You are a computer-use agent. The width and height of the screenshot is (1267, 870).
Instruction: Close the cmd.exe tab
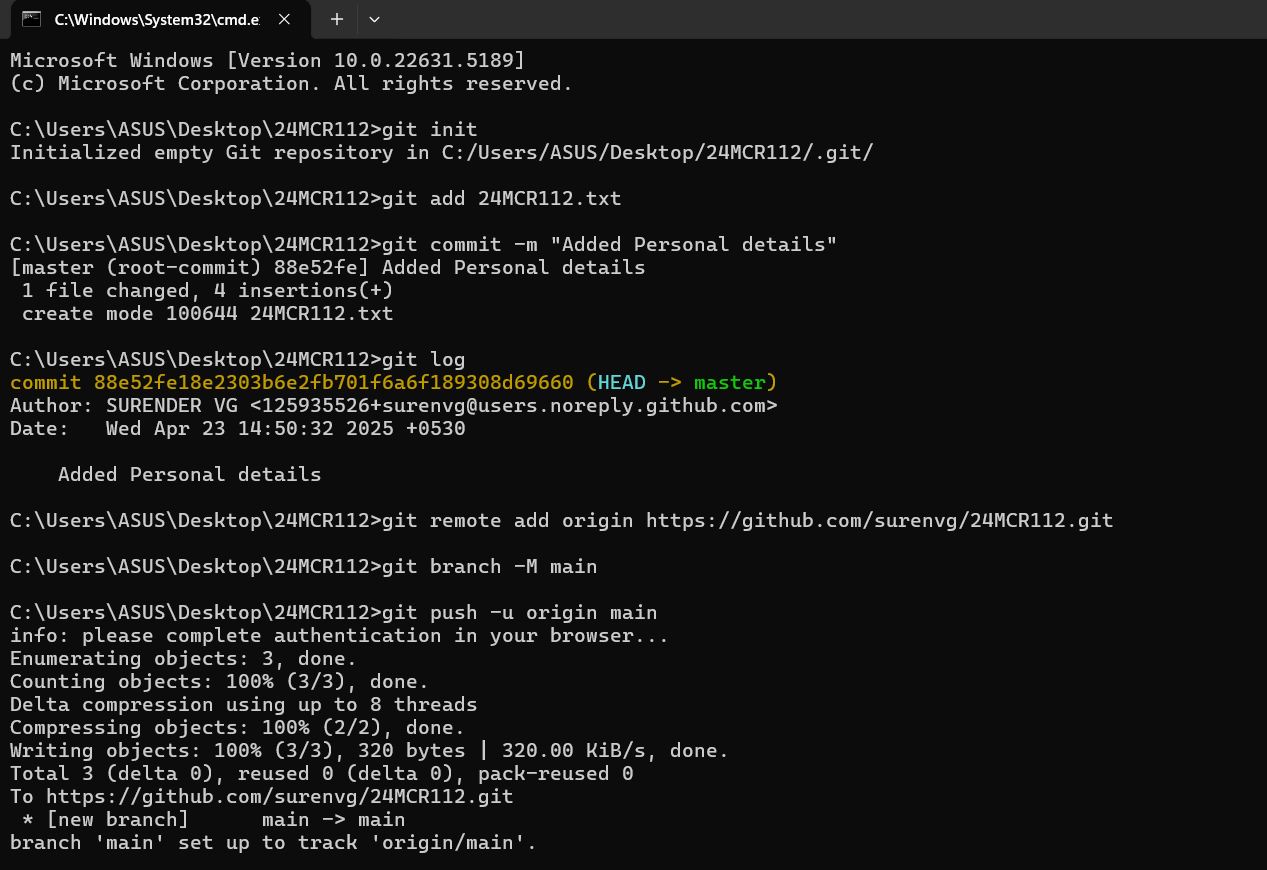(284, 19)
